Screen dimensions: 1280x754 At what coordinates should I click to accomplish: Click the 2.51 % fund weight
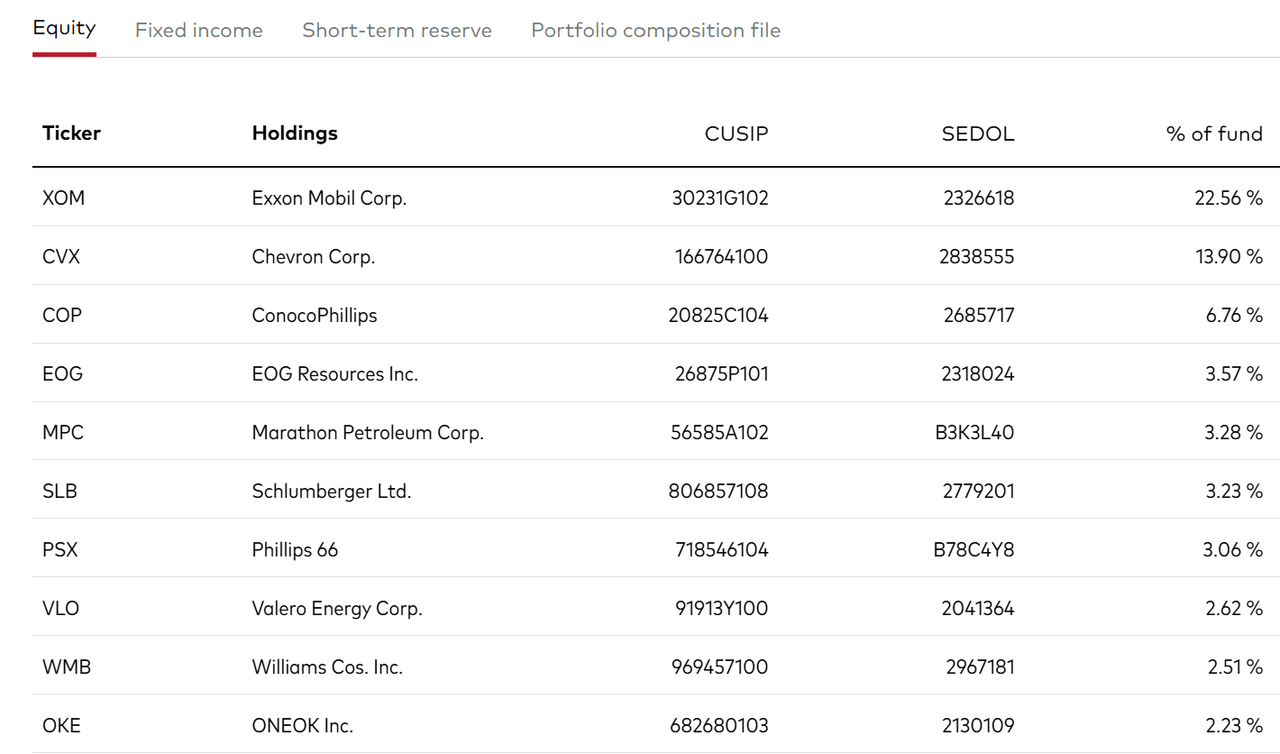(1235, 667)
